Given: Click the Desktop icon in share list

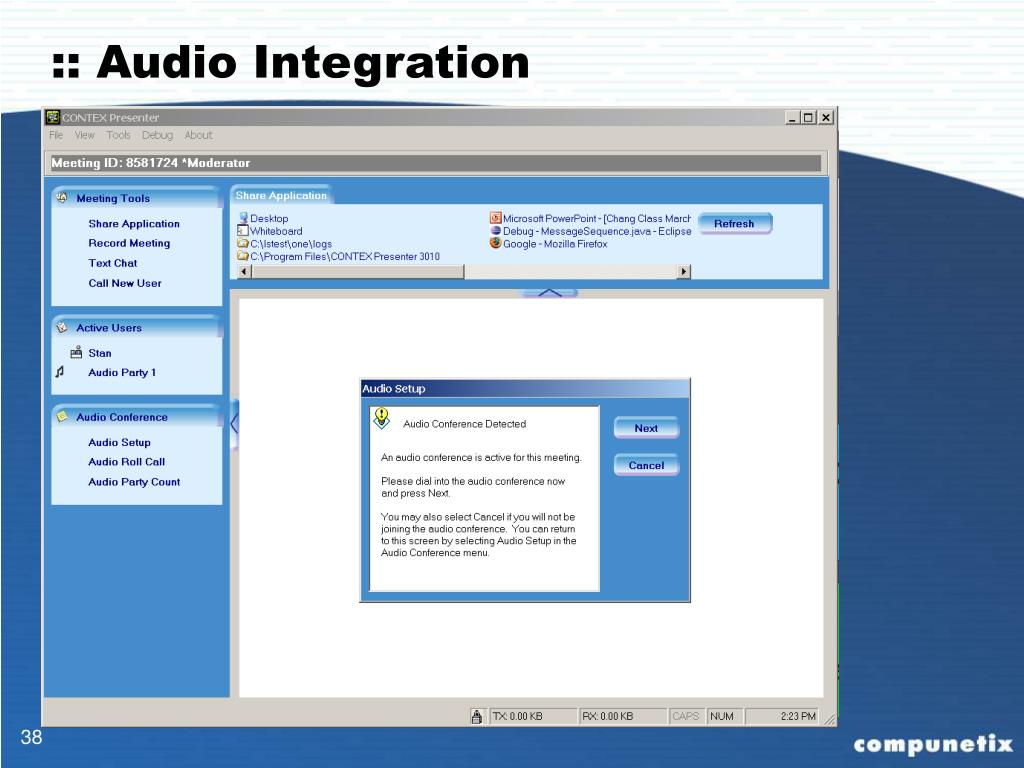Looking at the screenshot, I should tap(243, 218).
